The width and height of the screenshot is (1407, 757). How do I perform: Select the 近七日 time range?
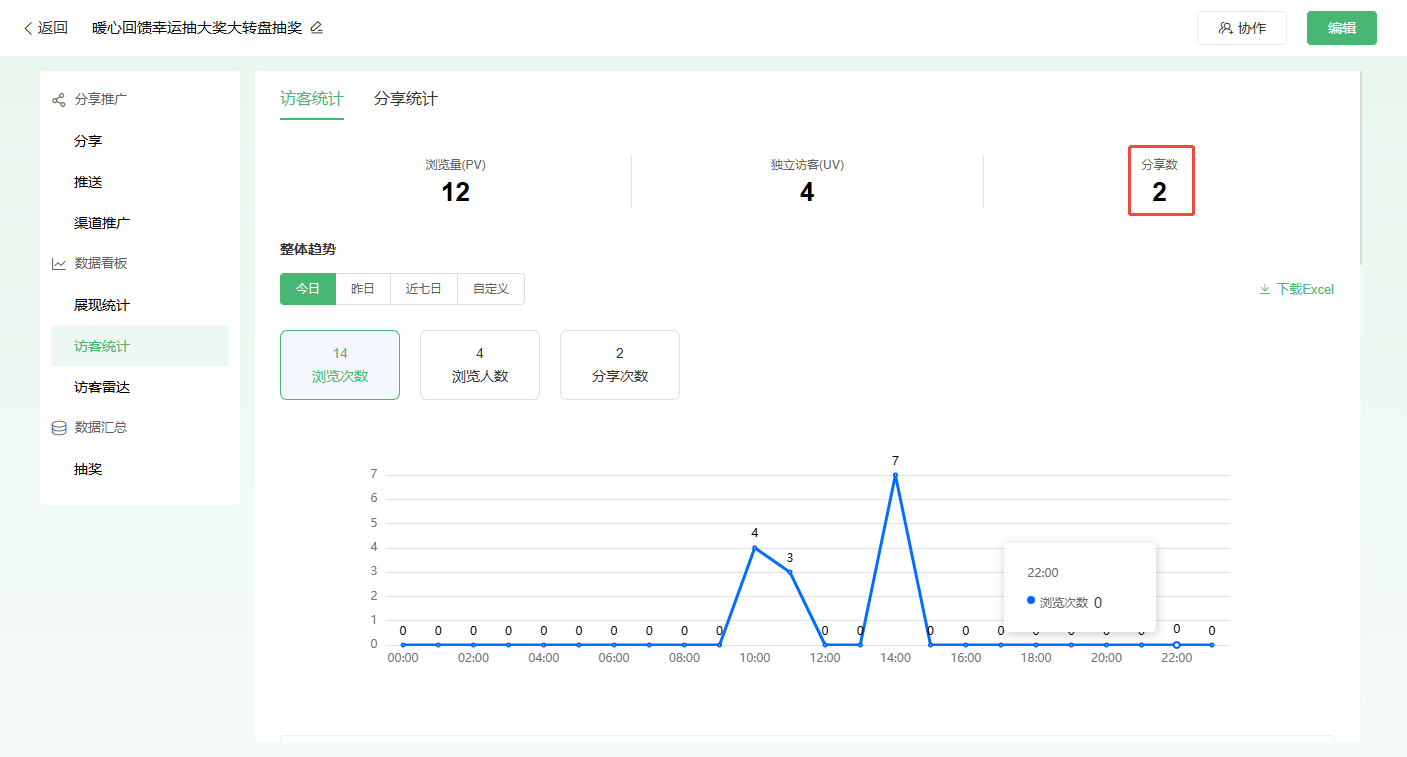pos(424,289)
